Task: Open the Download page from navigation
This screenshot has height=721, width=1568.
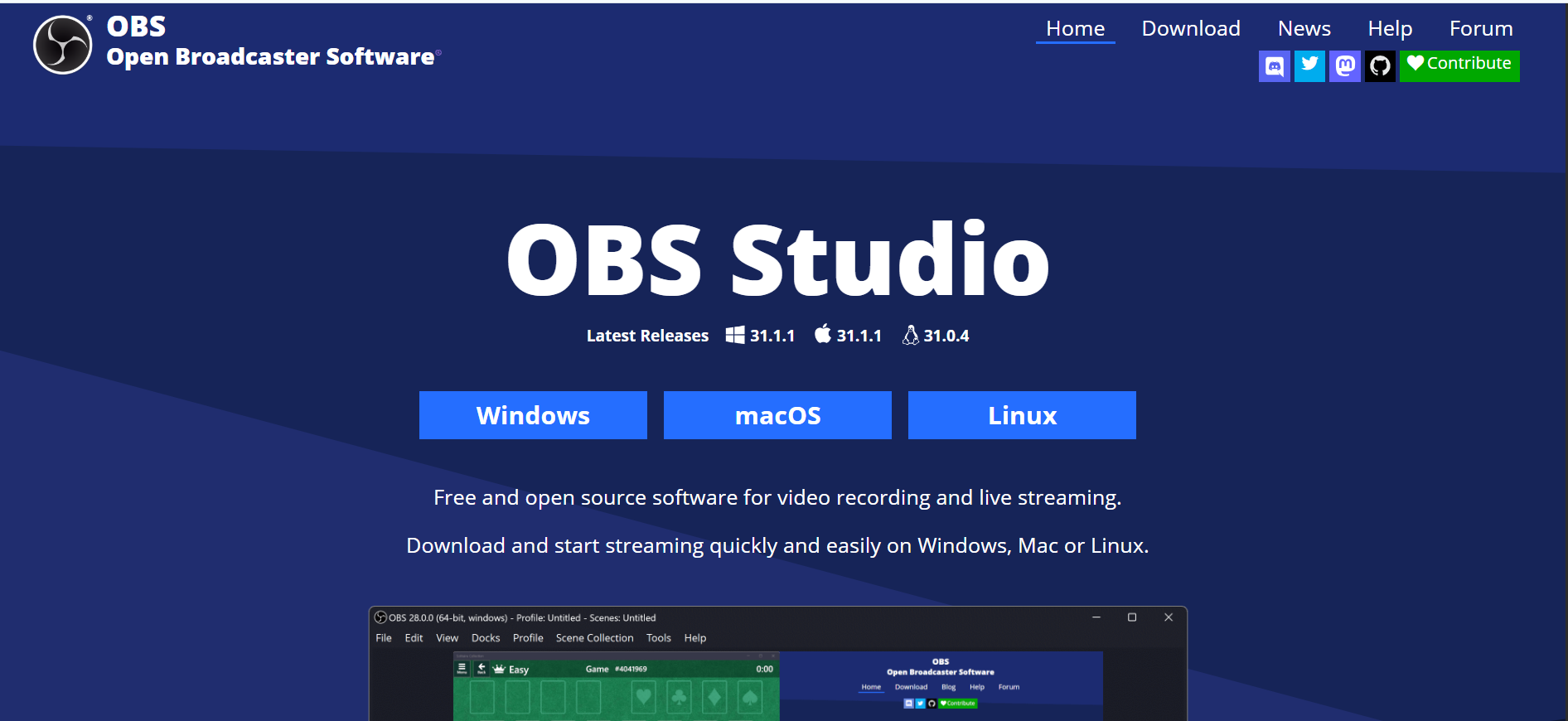Action: [1191, 29]
